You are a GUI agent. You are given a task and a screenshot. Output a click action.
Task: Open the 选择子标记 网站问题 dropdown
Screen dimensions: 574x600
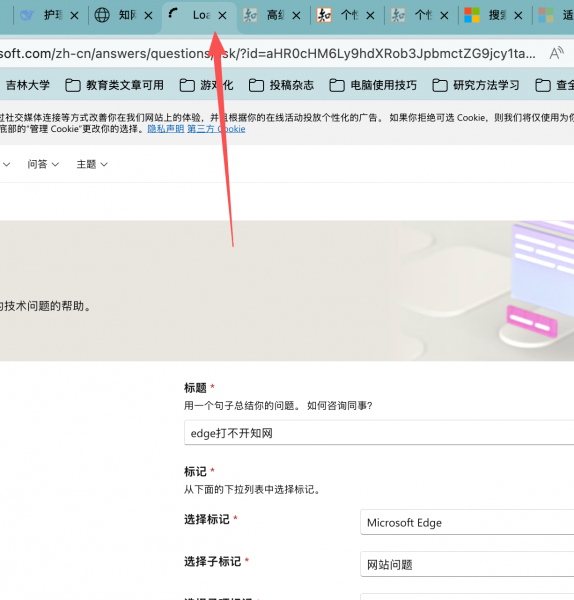467,564
